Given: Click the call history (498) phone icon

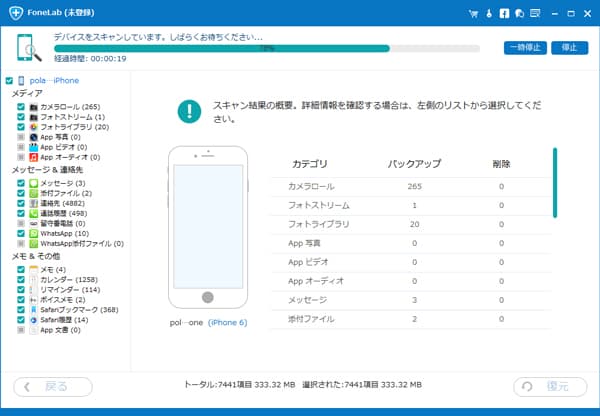Looking at the screenshot, I should click(34, 213).
